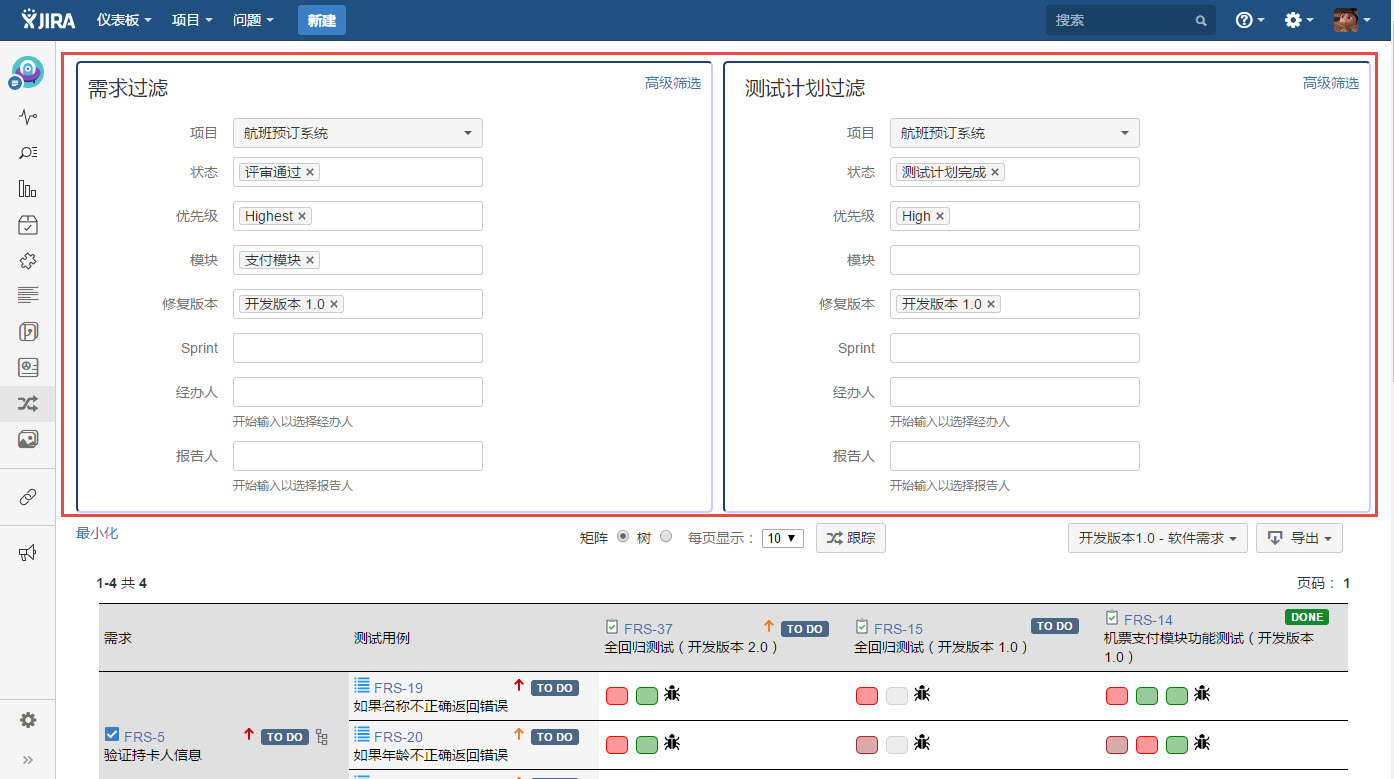Screen dimensions: 1394x779
Task: Remove 开发版本 1.0 tag in 测试计划过滤
Action: pyautogui.click(x=991, y=304)
